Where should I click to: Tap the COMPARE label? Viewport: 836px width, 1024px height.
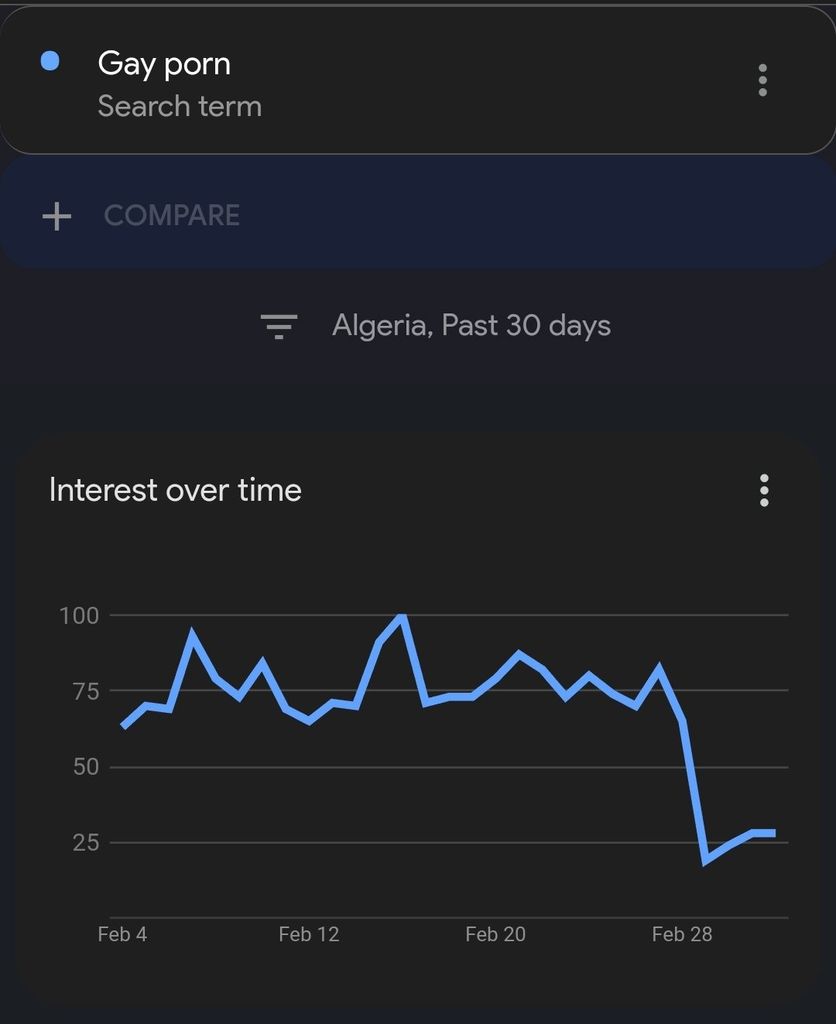[x=172, y=216]
